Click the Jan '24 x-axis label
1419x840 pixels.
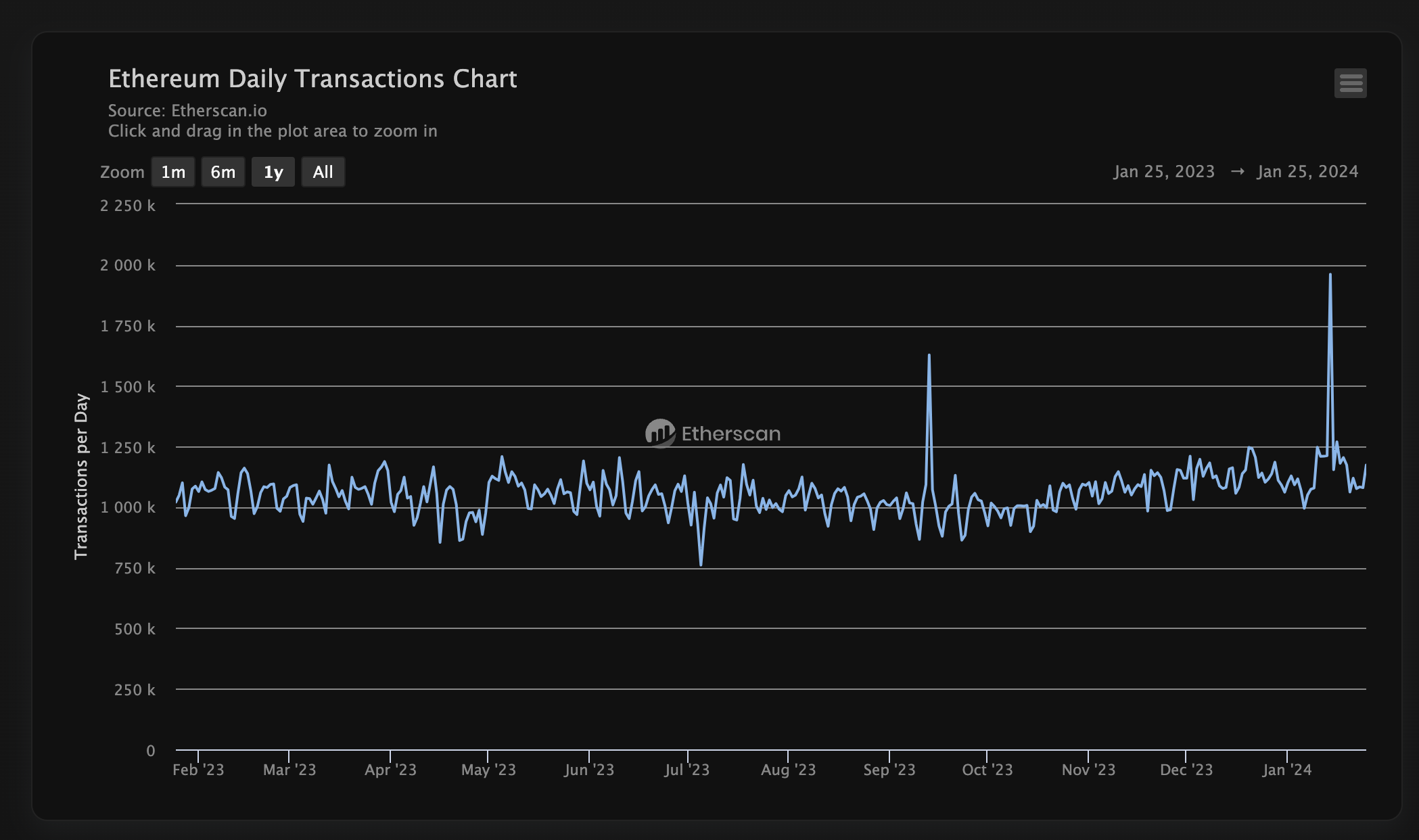pyautogui.click(x=1287, y=770)
